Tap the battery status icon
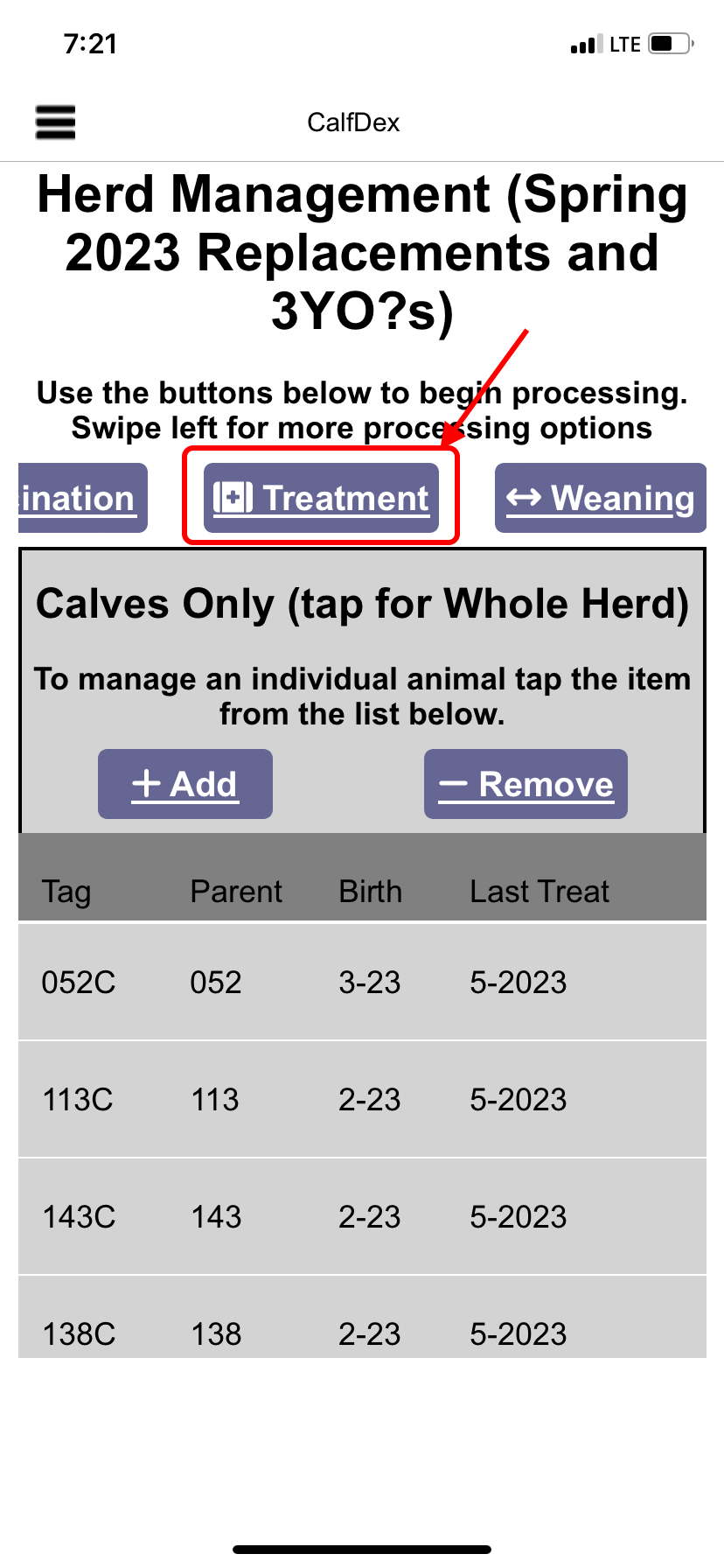This screenshot has height=1568, width=724. 671,44
